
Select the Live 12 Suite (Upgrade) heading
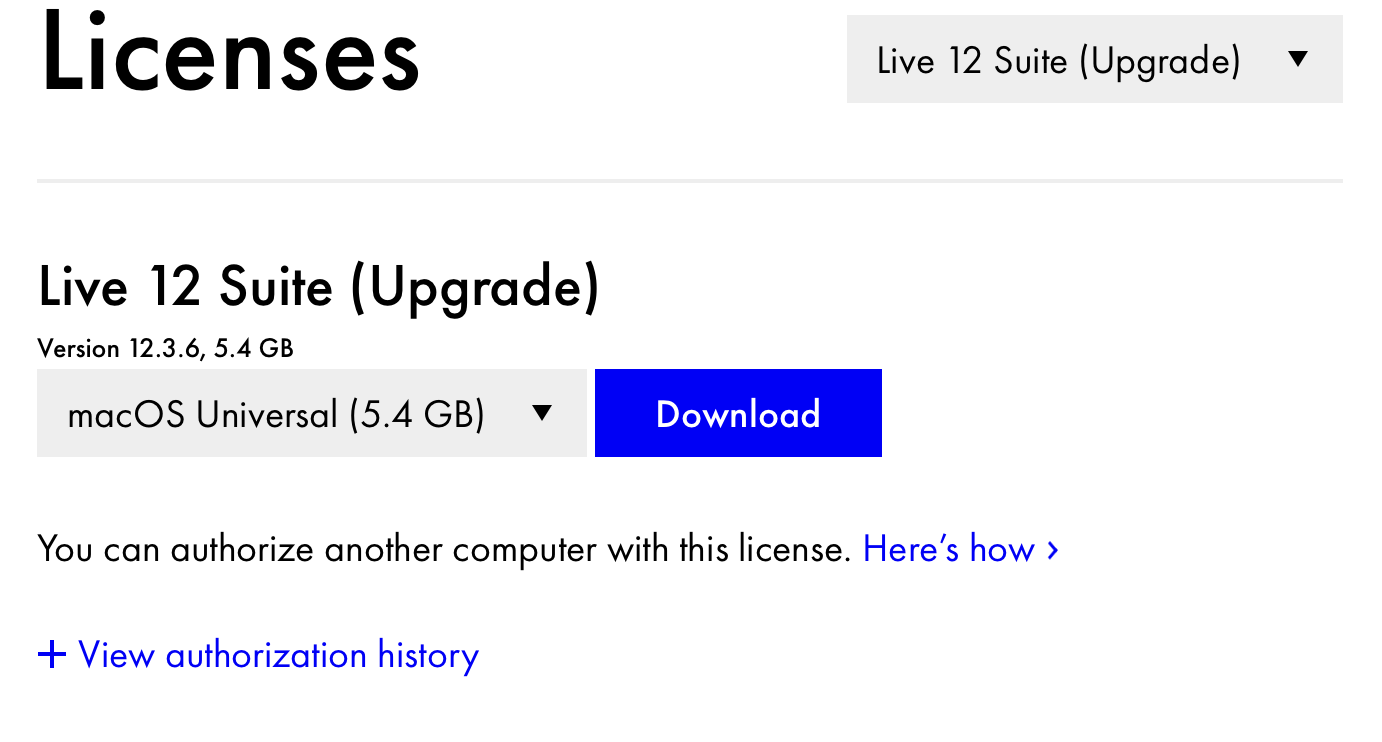click(320, 287)
